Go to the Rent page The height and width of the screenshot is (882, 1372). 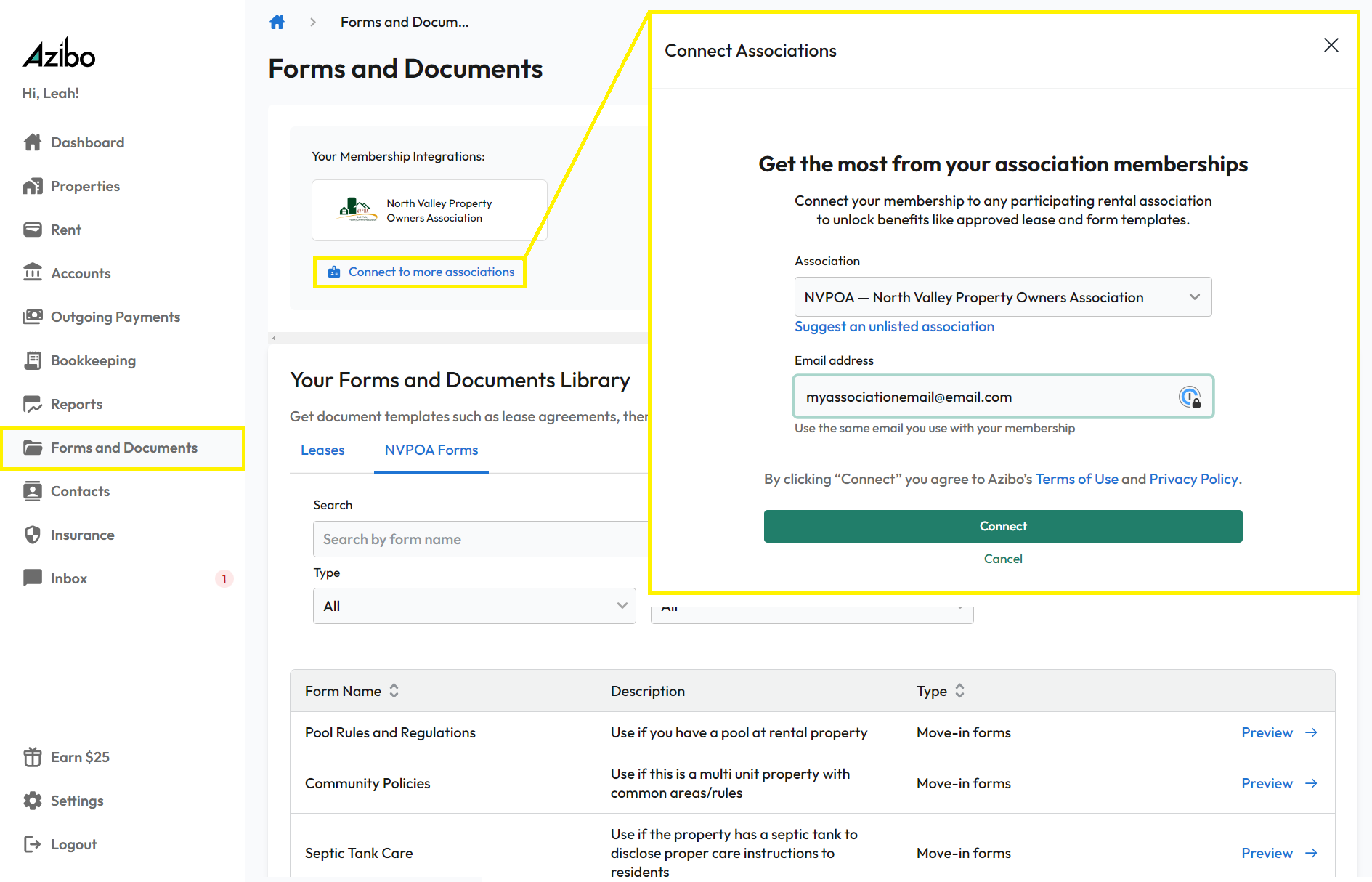click(65, 230)
